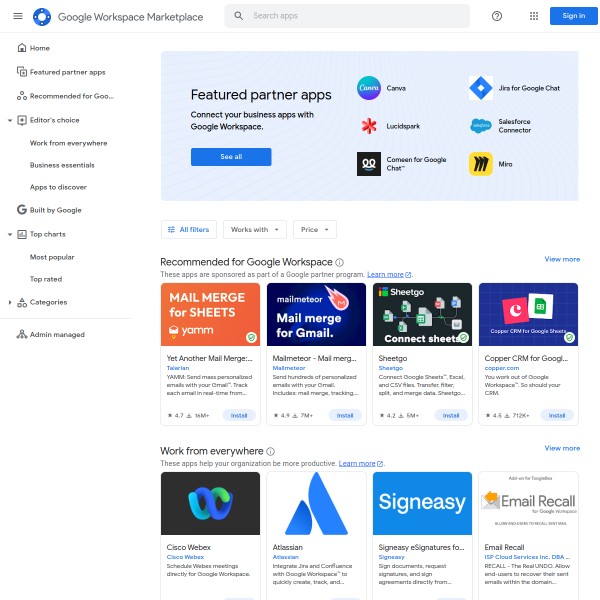This screenshot has height=600, width=600.
Task: Open the help question mark icon
Action: point(497,16)
